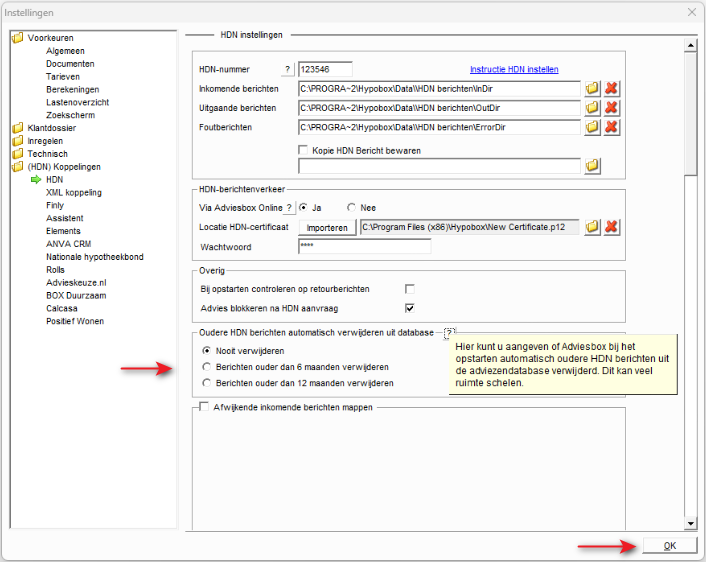The width and height of the screenshot is (706, 562).
Task: Click the Kopie HDN Bericht path field
Action: coord(439,166)
